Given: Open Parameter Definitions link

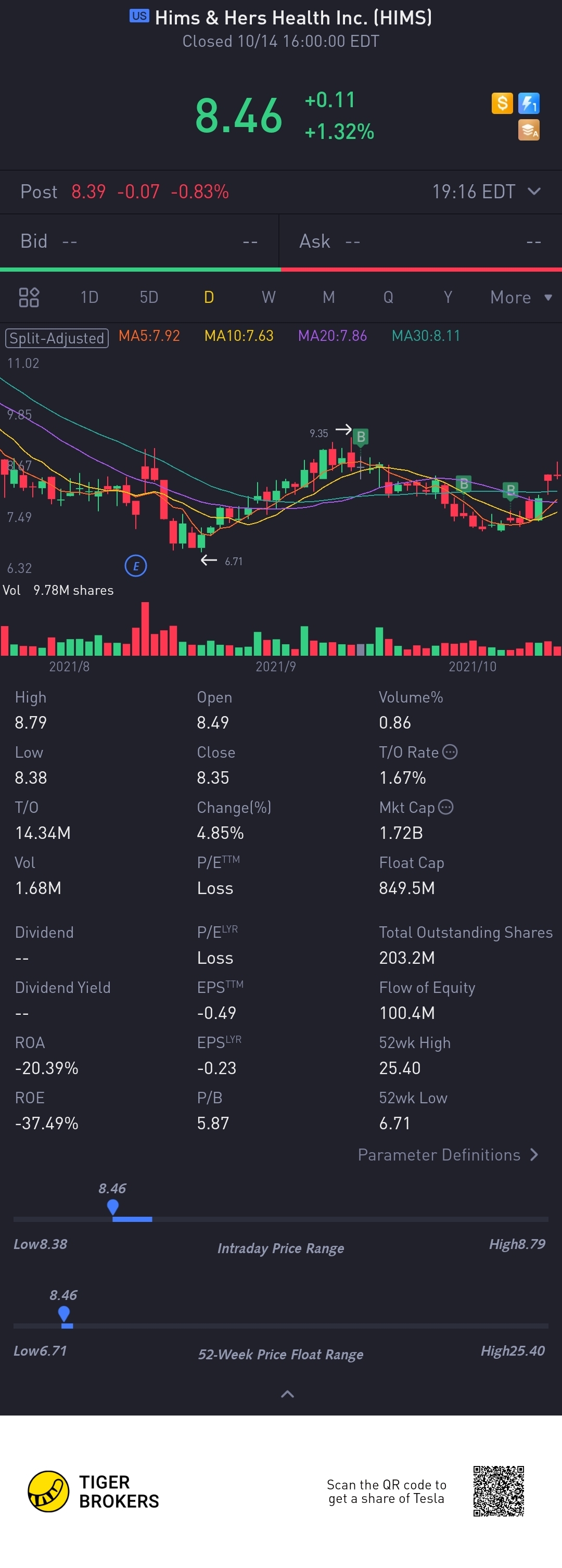Looking at the screenshot, I should coord(448,1155).
